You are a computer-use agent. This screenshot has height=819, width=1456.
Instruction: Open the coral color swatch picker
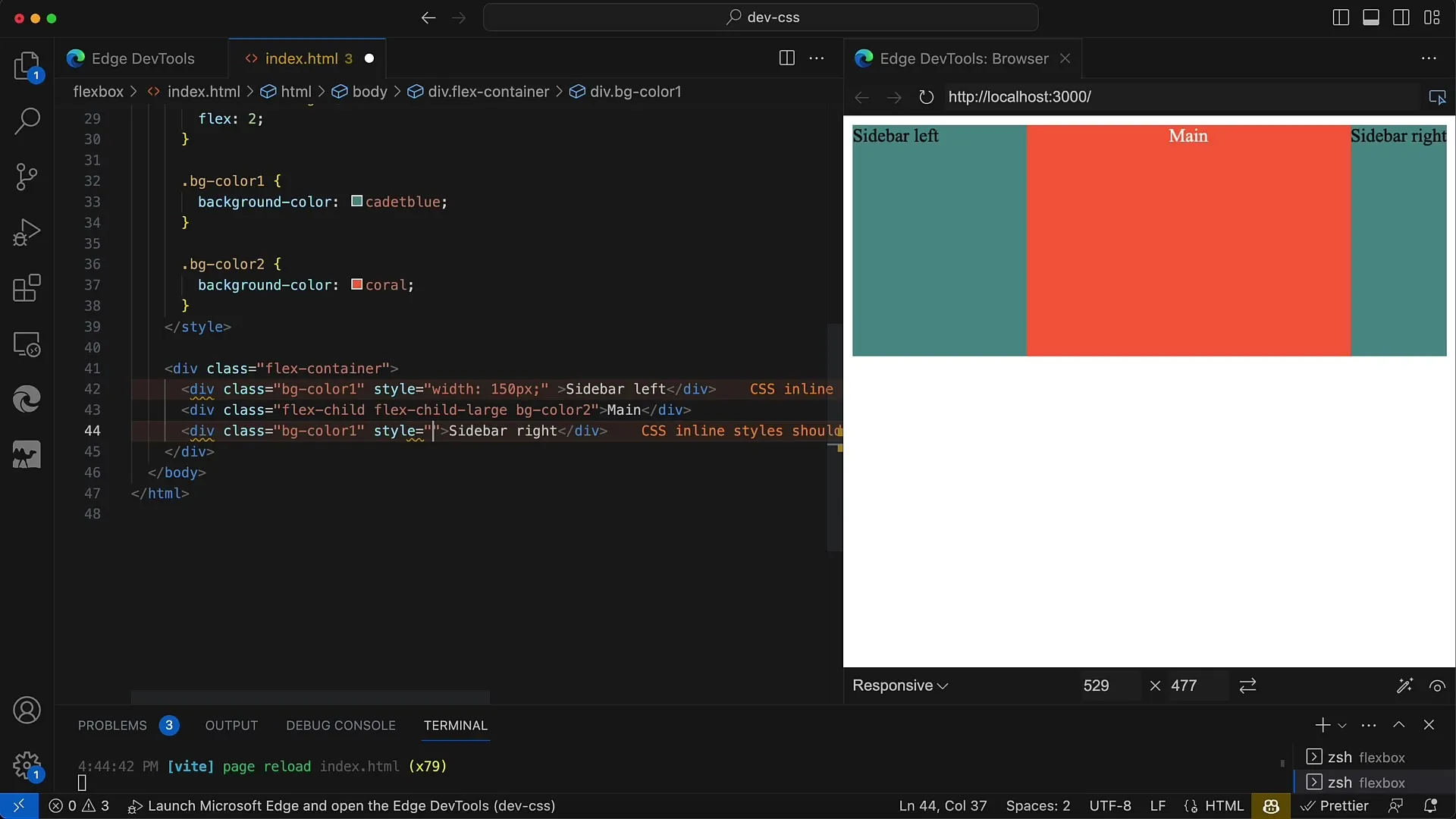(x=357, y=284)
